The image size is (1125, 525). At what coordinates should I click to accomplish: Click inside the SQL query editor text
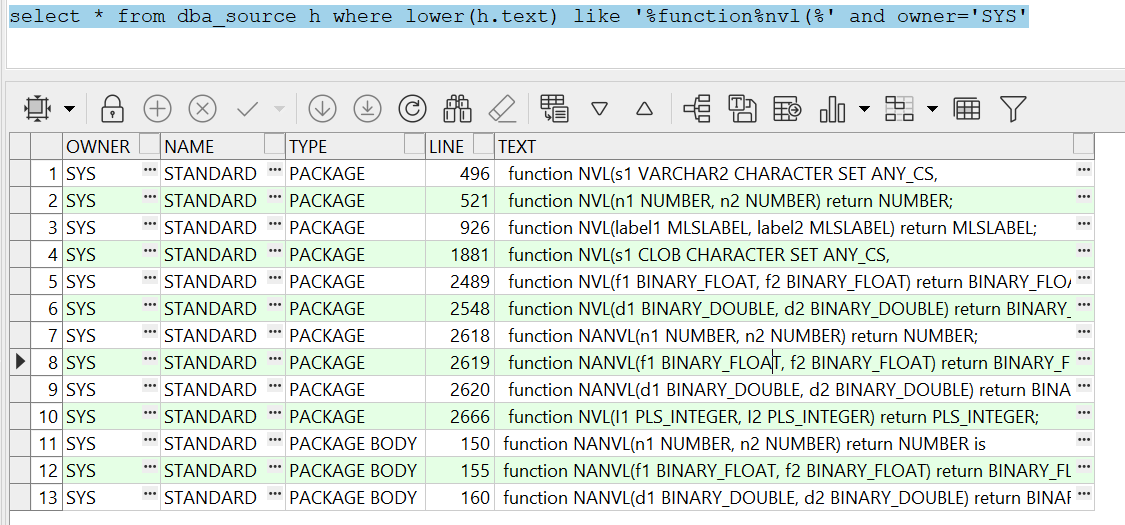click(x=519, y=16)
